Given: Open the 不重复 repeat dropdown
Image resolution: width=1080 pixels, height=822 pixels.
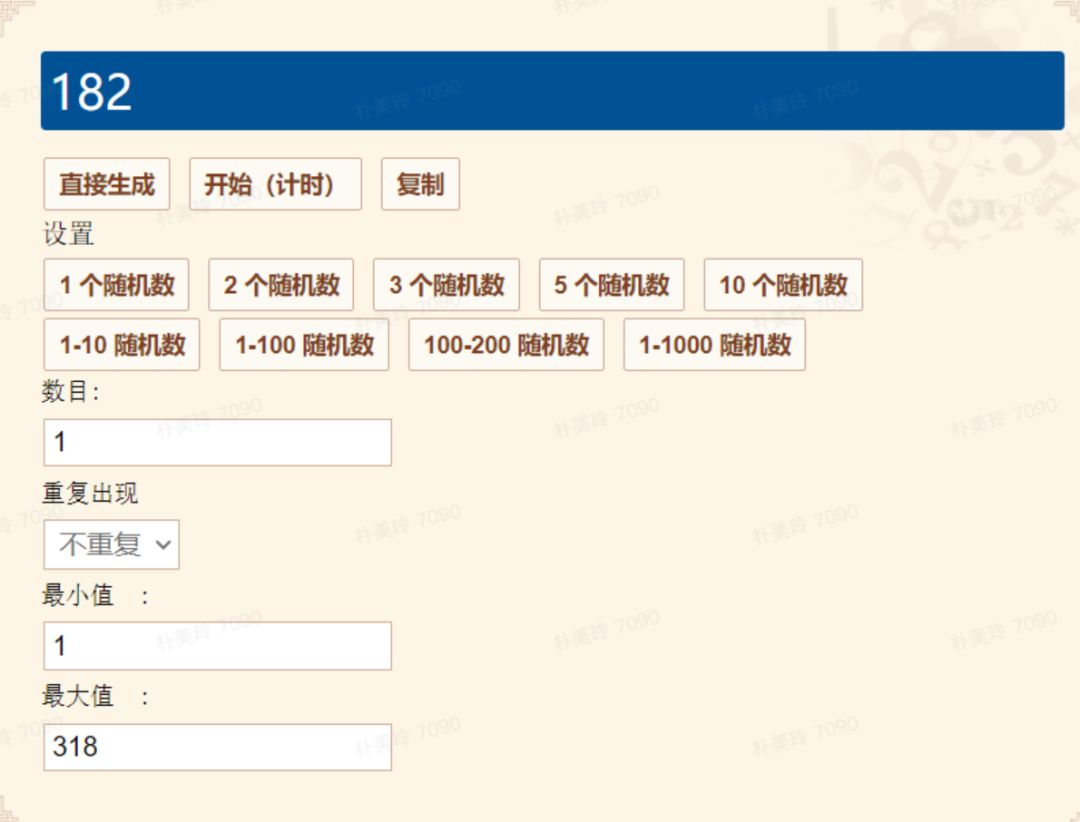Looking at the screenshot, I should [x=112, y=544].
